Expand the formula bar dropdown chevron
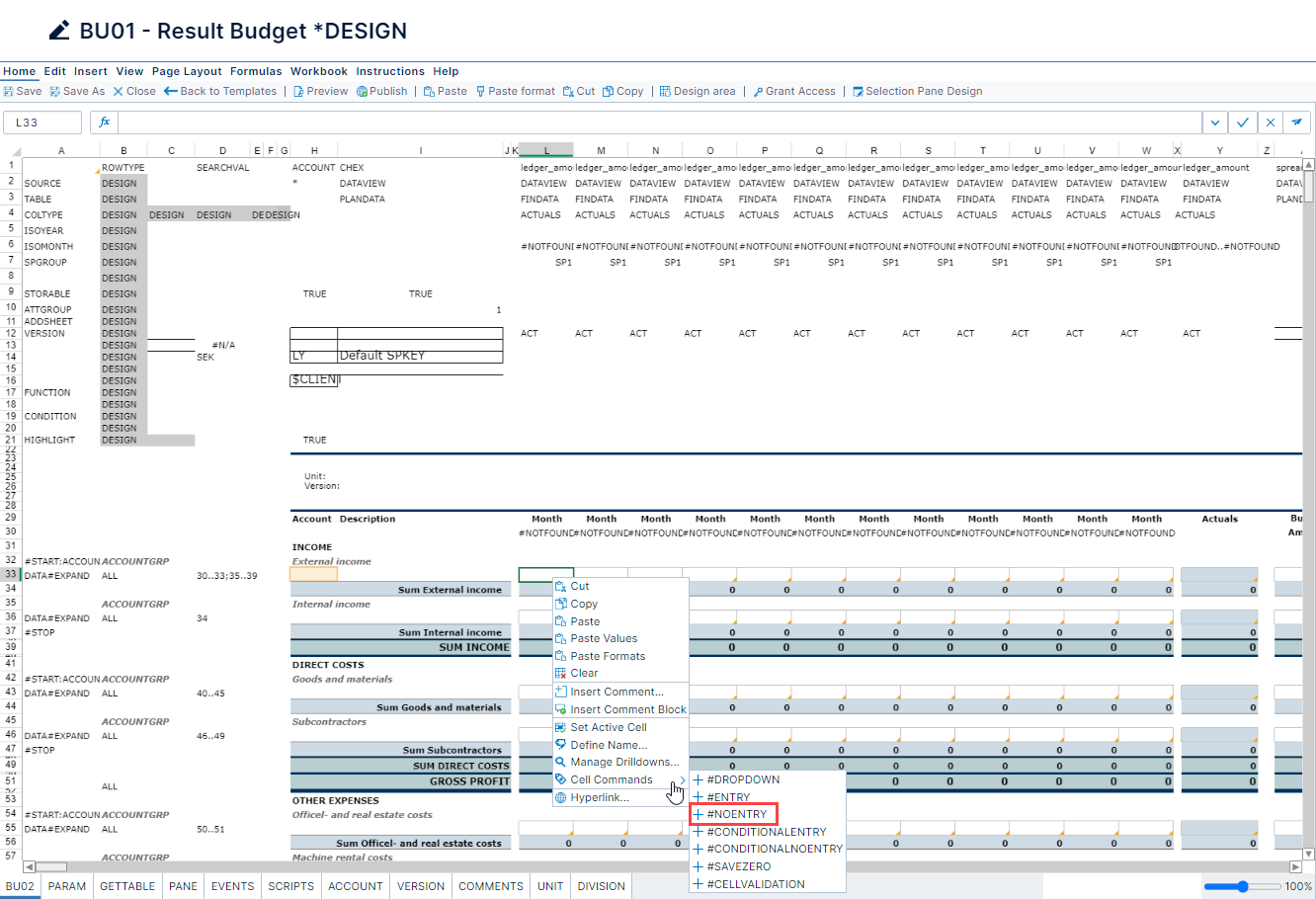This screenshot has height=899, width=1316. 1215,123
